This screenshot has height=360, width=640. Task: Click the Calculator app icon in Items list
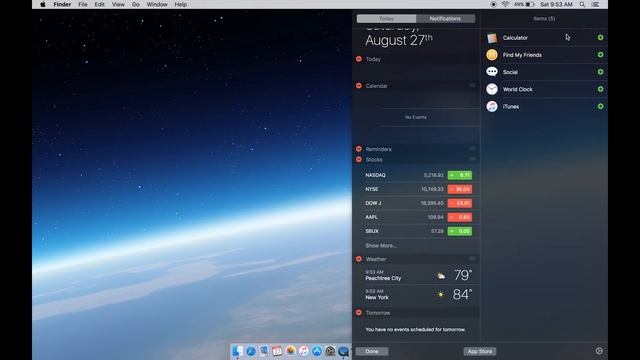tap(492, 38)
